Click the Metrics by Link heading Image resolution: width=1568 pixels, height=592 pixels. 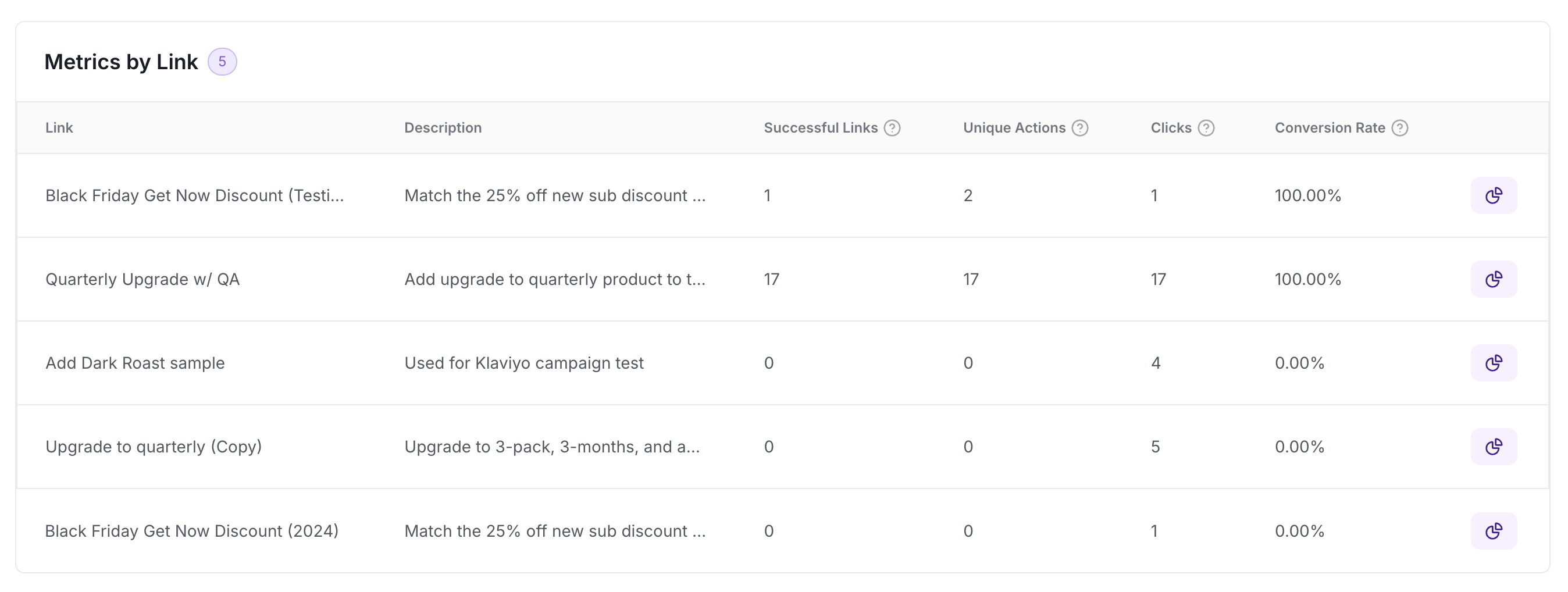121,62
